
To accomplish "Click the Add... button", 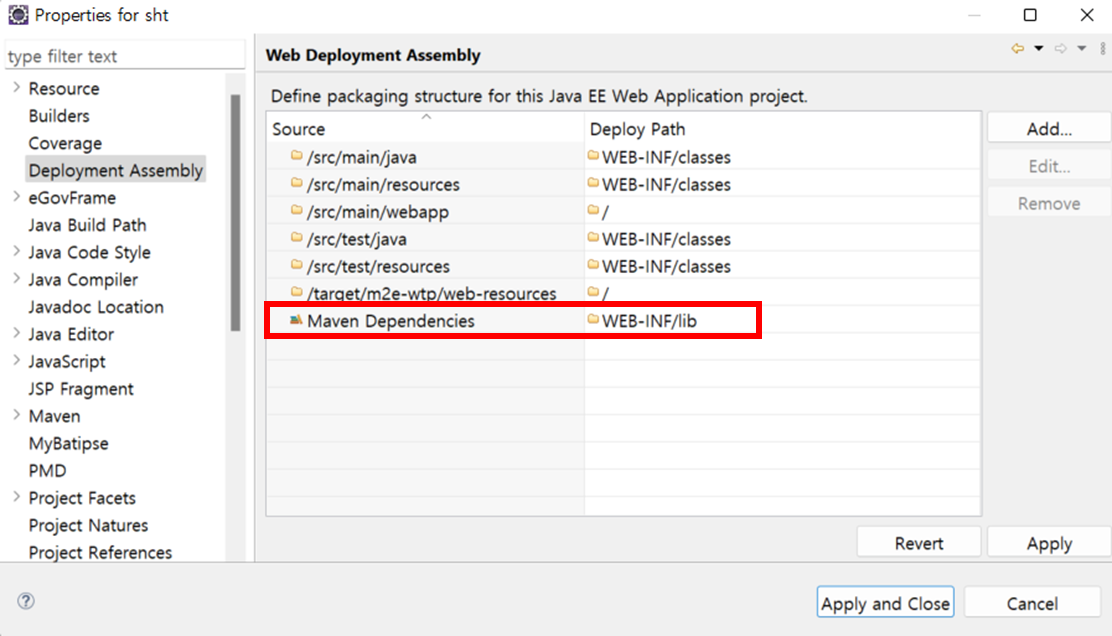I will pyautogui.click(x=1048, y=129).
